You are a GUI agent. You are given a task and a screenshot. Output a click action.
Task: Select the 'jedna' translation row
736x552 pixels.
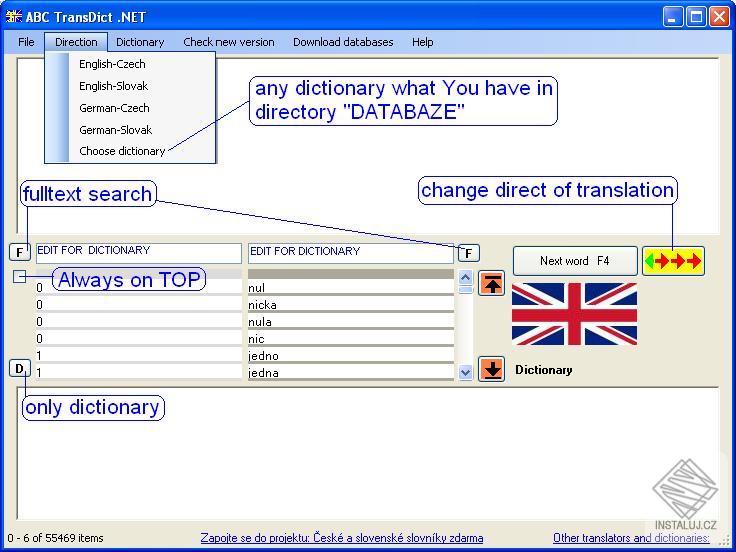coord(351,372)
